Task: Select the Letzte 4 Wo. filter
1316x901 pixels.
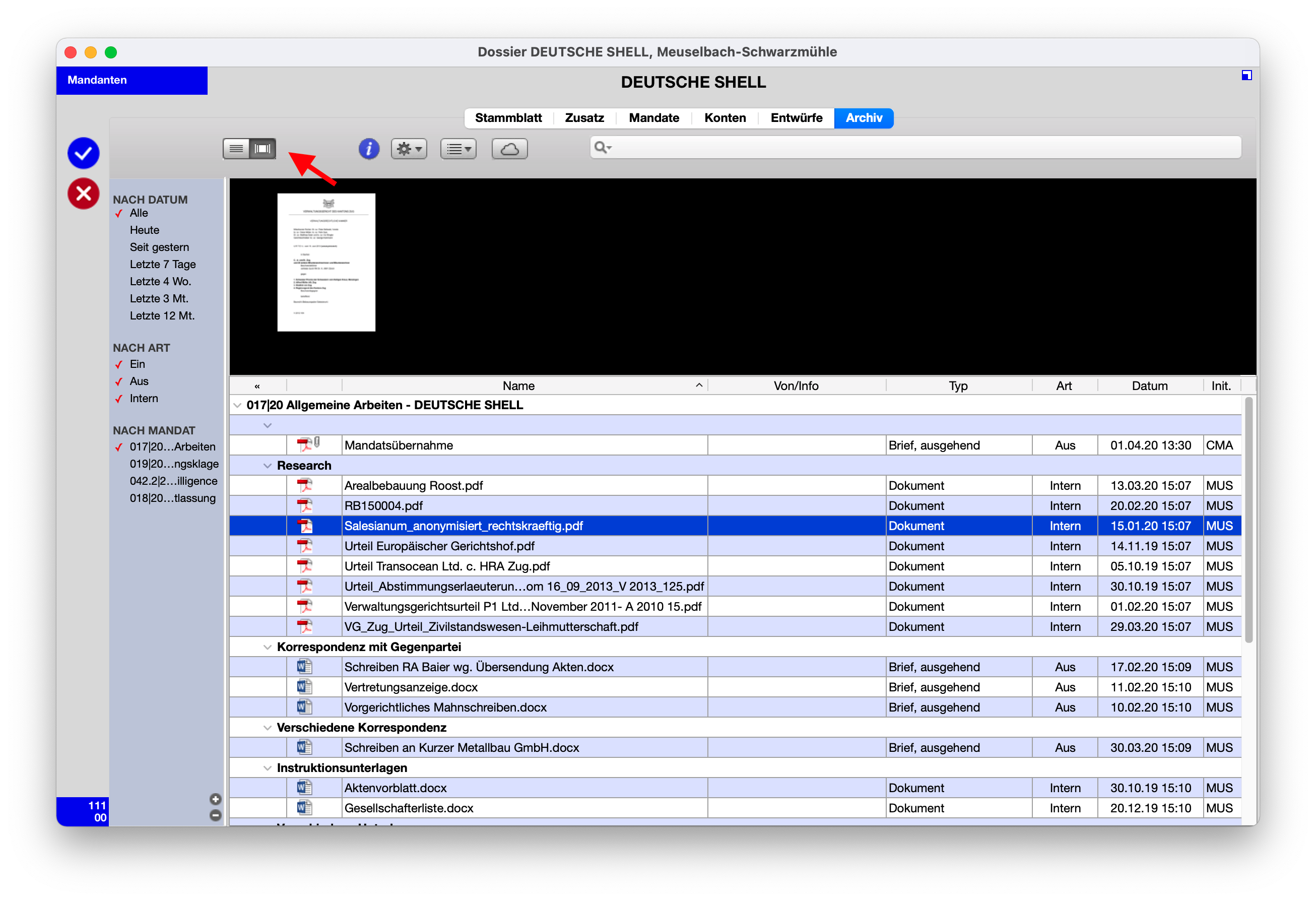Action: tap(160, 282)
